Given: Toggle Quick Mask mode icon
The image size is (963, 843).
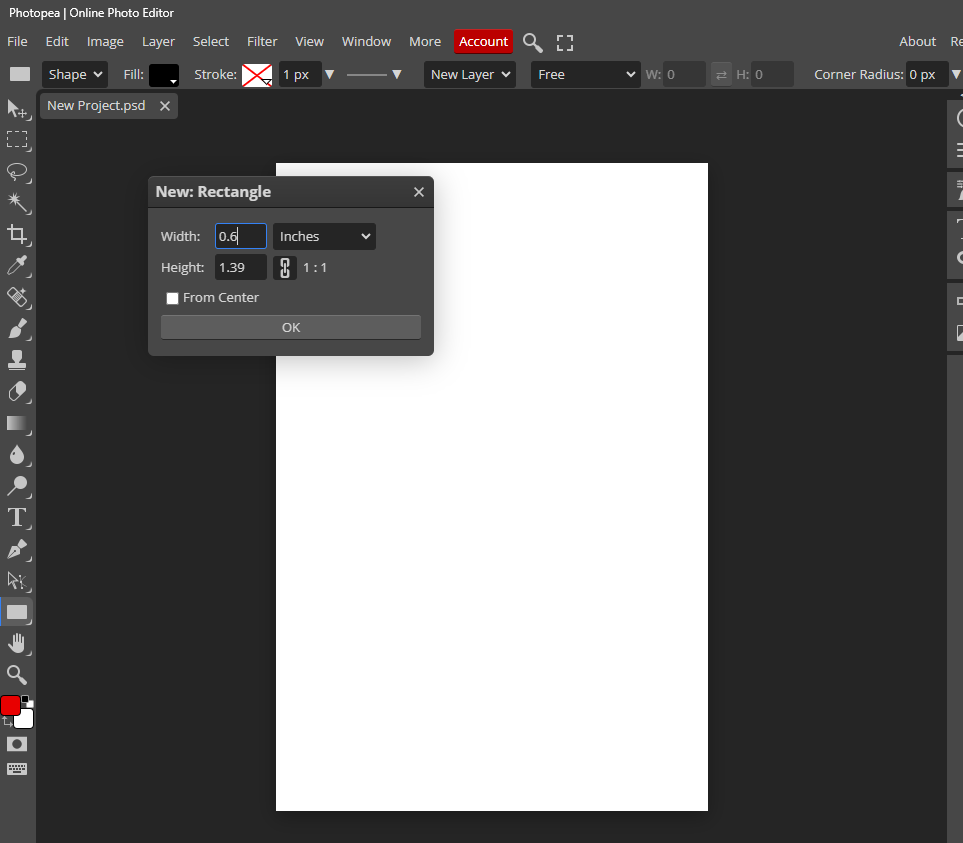Looking at the screenshot, I should 17,744.
